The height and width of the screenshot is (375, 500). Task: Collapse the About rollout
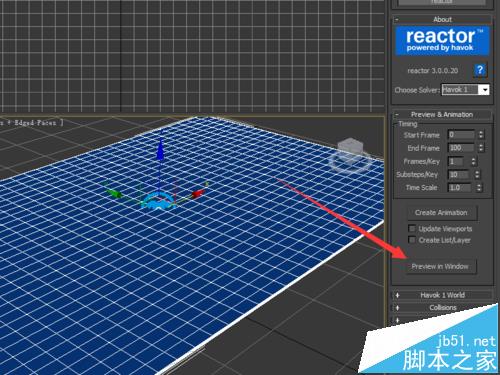tap(442, 19)
